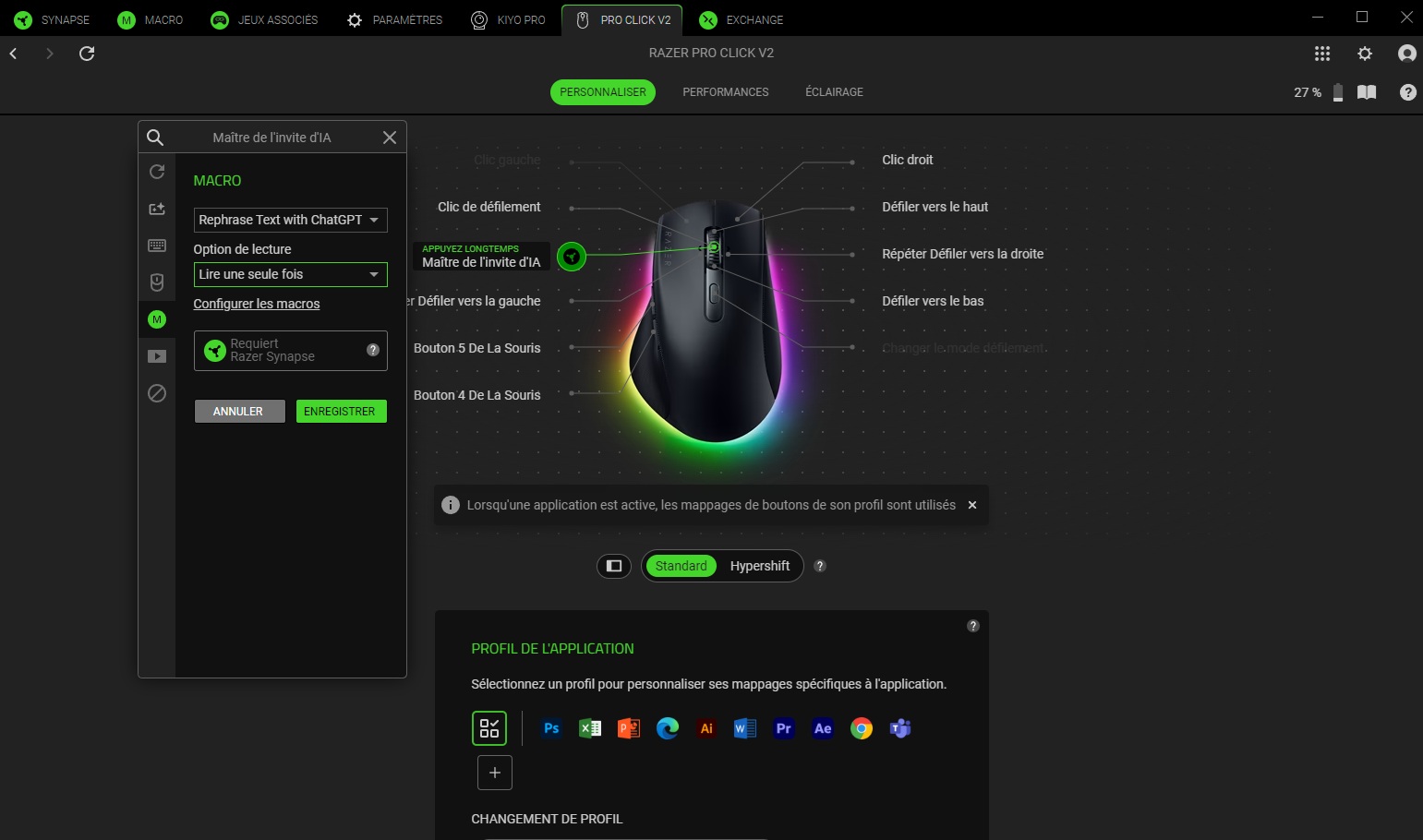Go back with the left arrow

[x=14, y=54]
